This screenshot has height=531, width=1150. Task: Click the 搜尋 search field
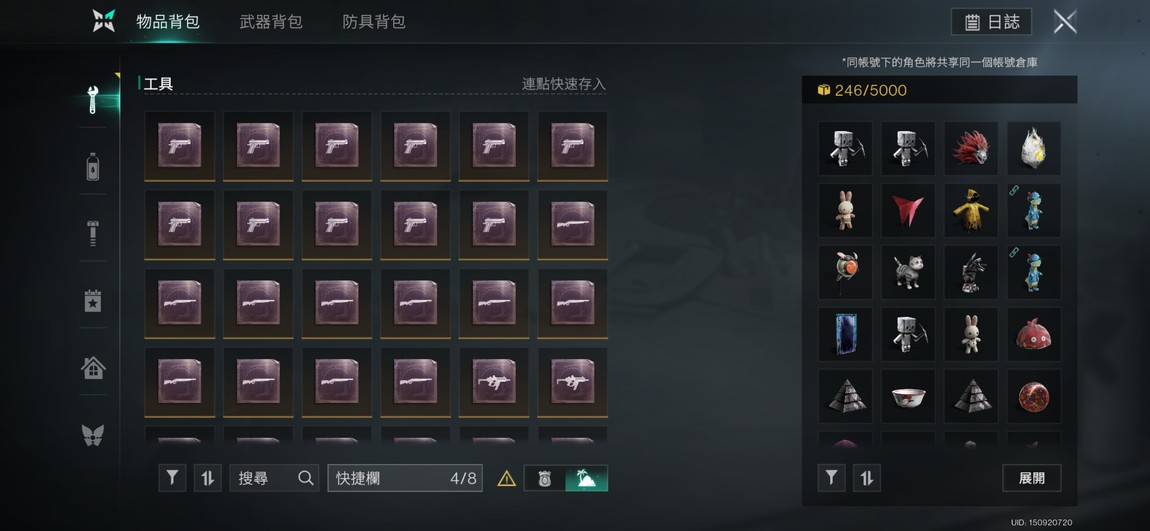(274, 478)
